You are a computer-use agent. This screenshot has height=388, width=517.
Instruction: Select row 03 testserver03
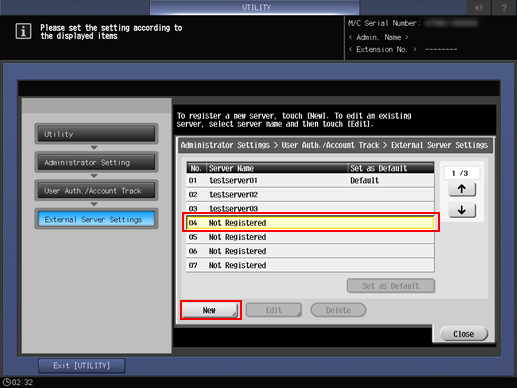click(310, 208)
